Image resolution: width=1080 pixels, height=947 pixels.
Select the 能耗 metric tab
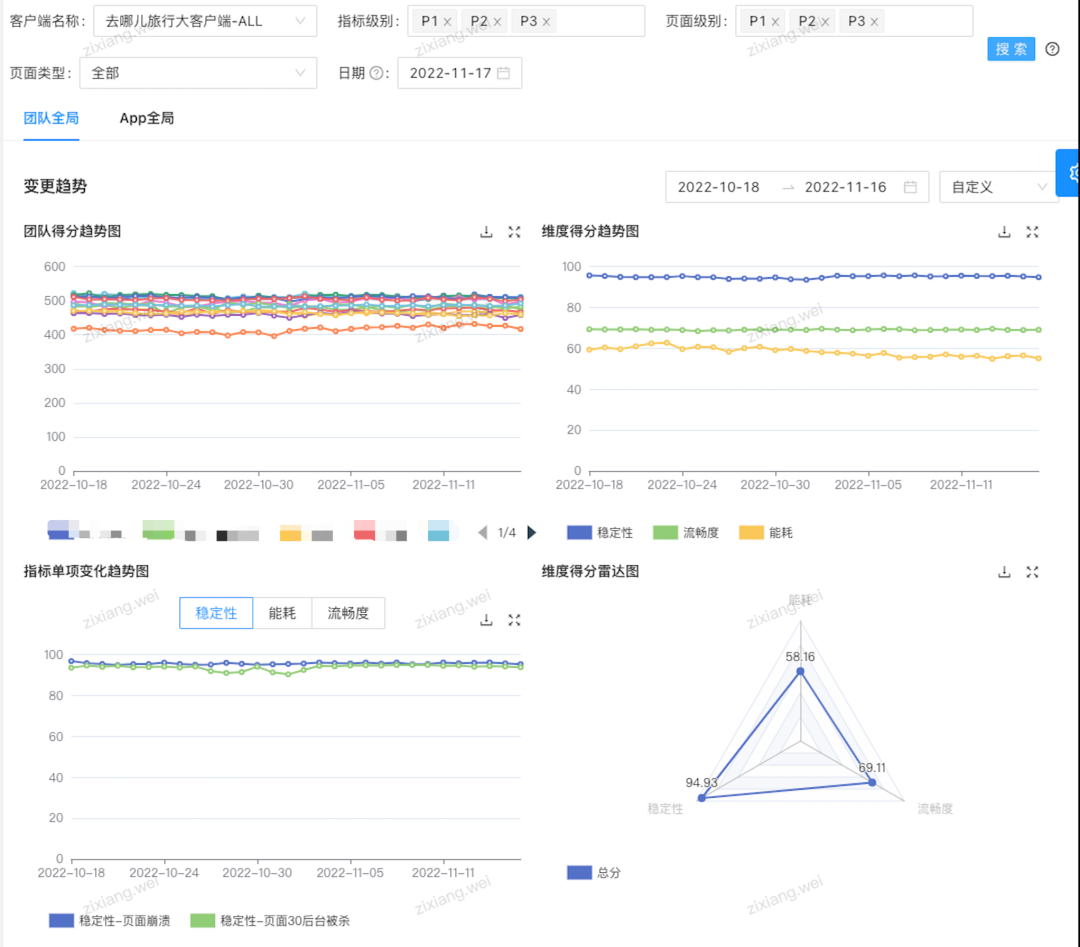[x=282, y=613]
